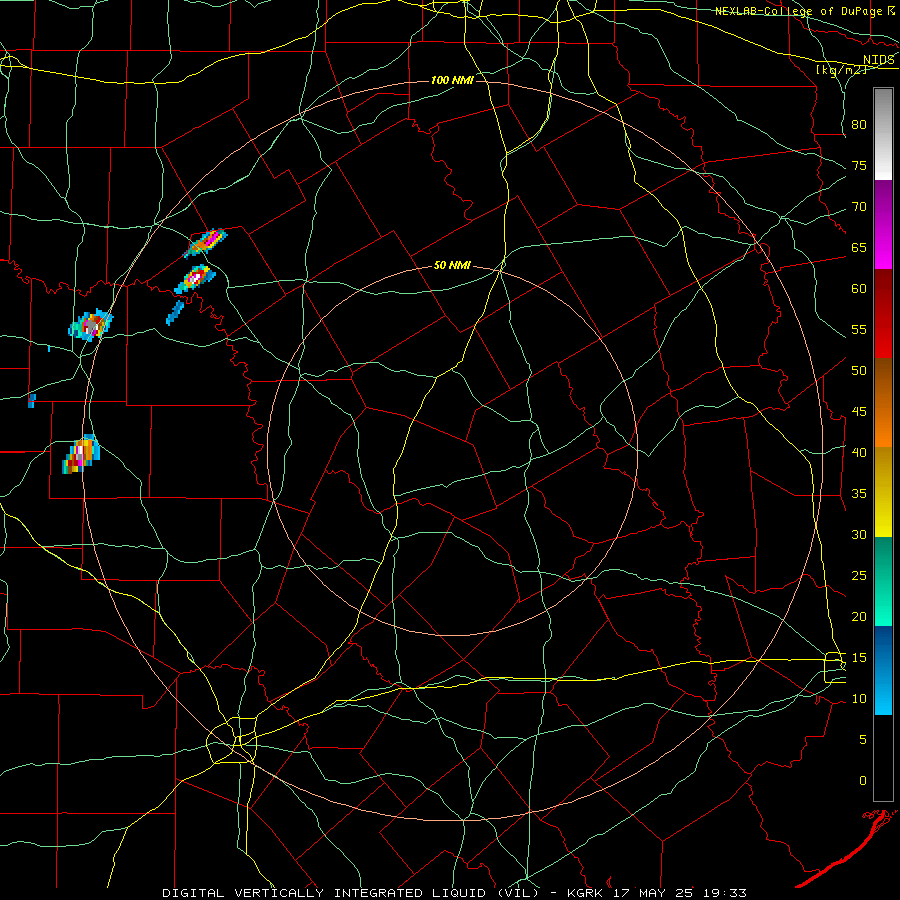Click the southernmost multicolored VIL storm cell
Image resolution: width=900 pixels, height=900 pixels.
click(x=81, y=454)
